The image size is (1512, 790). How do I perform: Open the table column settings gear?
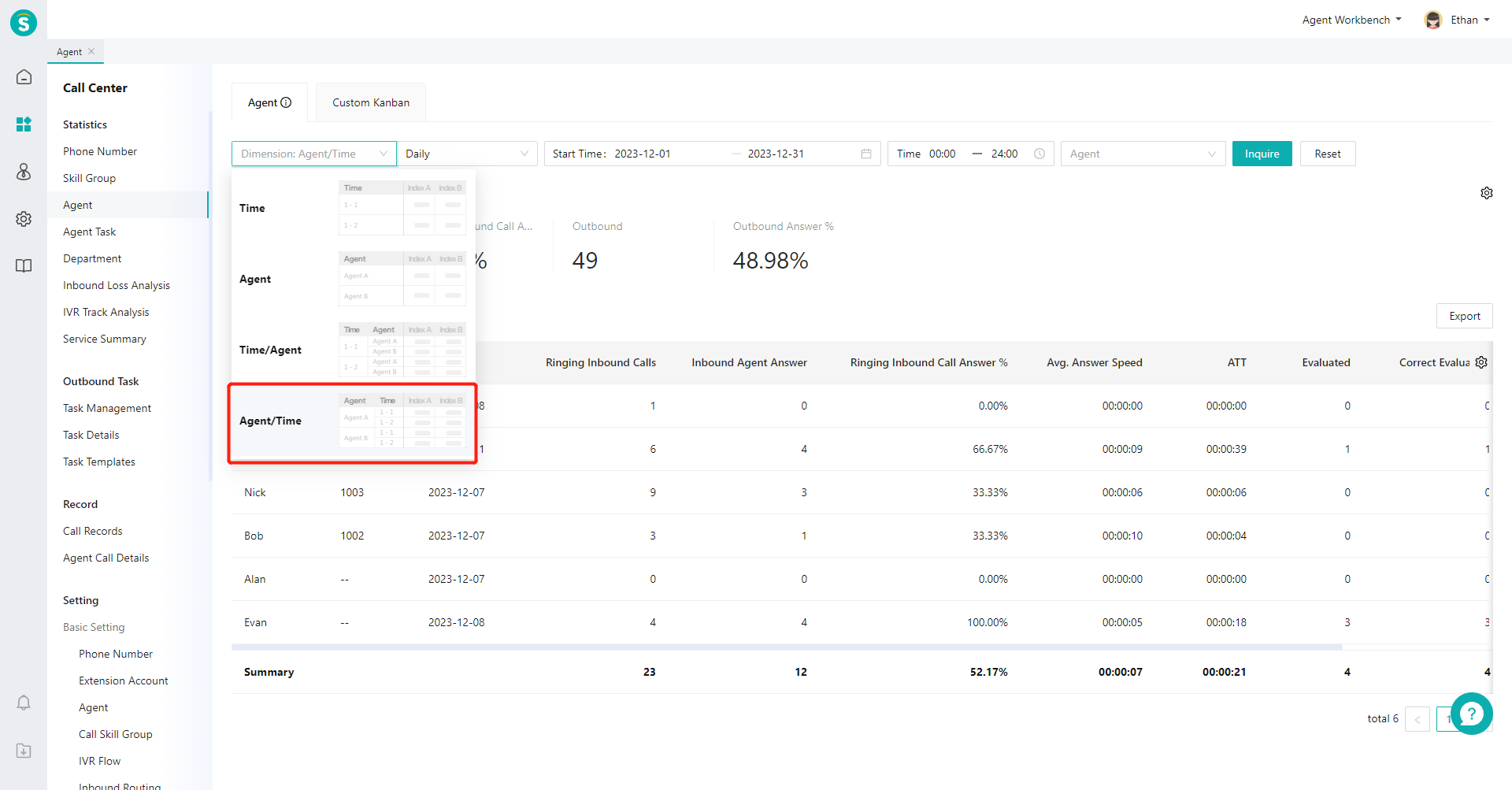pos(1481,362)
